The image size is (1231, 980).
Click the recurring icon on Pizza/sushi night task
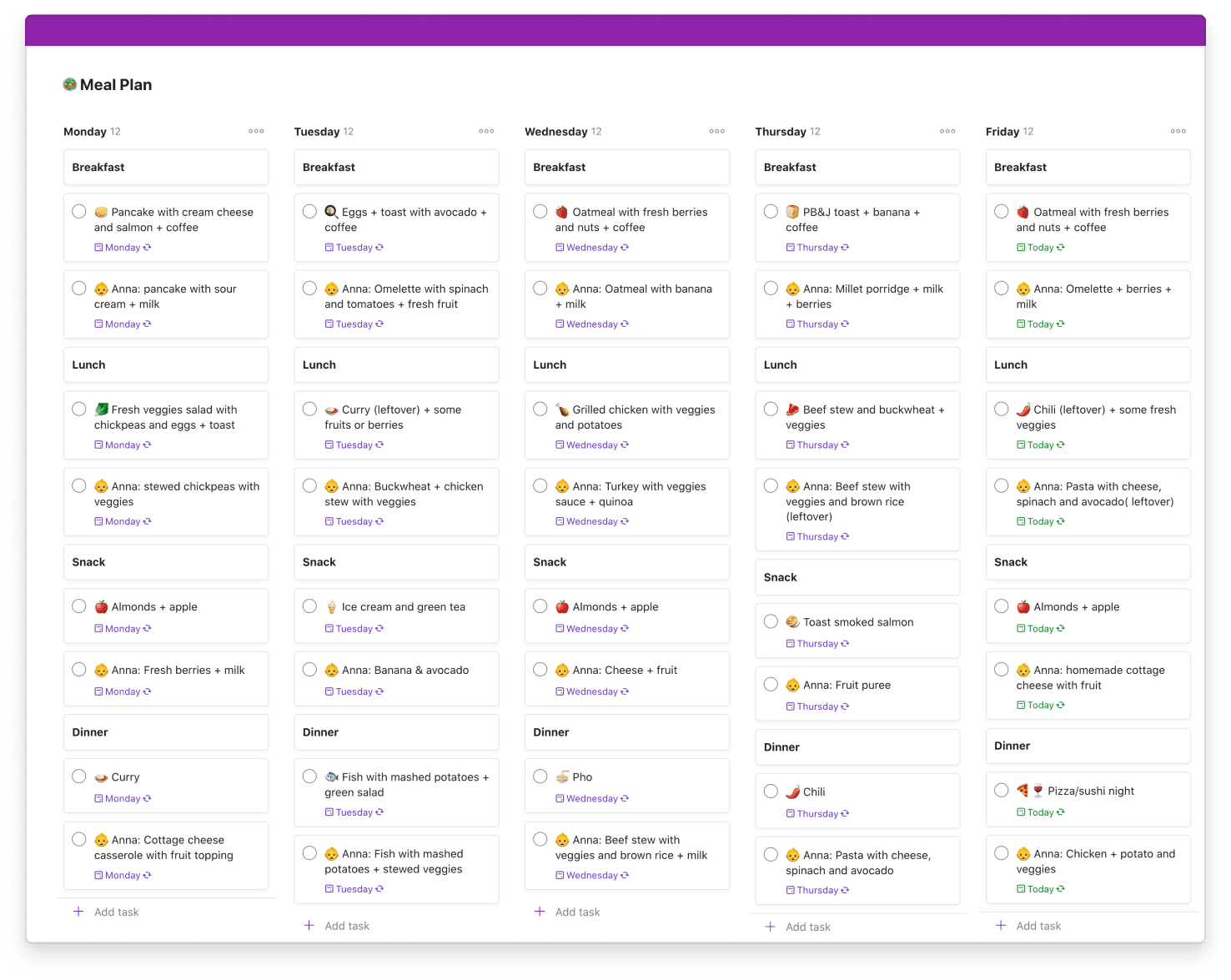pyautogui.click(x=1063, y=812)
